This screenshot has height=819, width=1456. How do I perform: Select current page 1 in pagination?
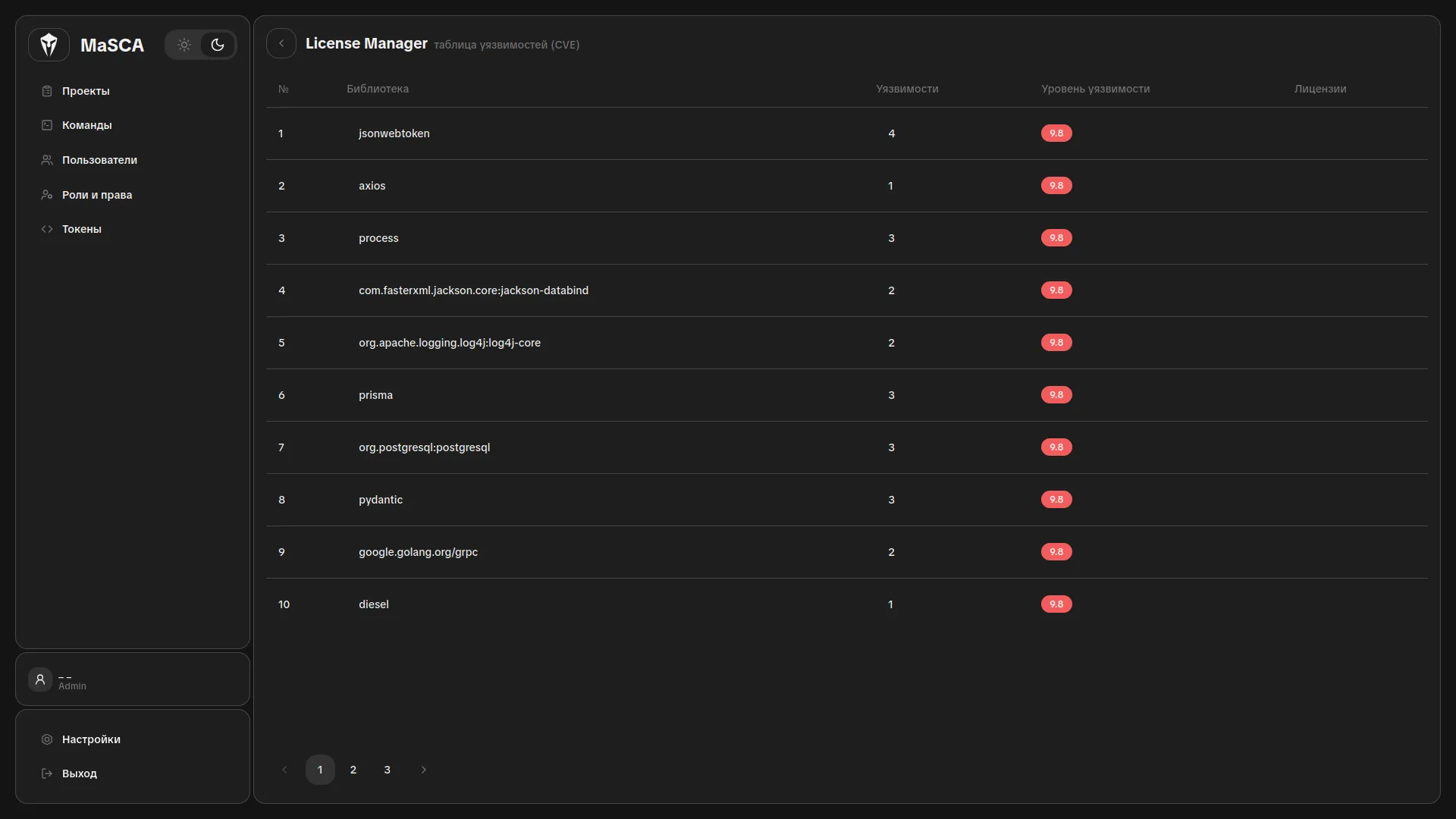pyautogui.click(x=320, y=770)
